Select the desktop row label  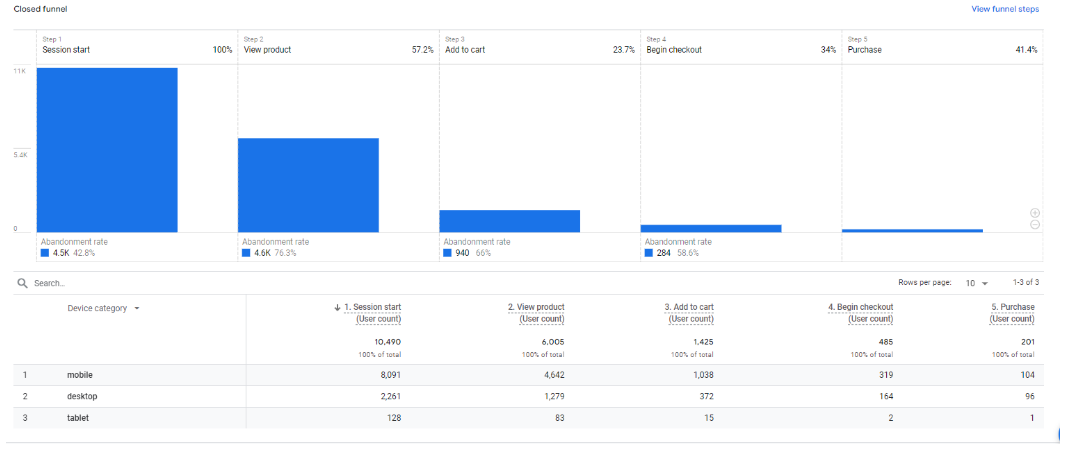pos(81,397)
